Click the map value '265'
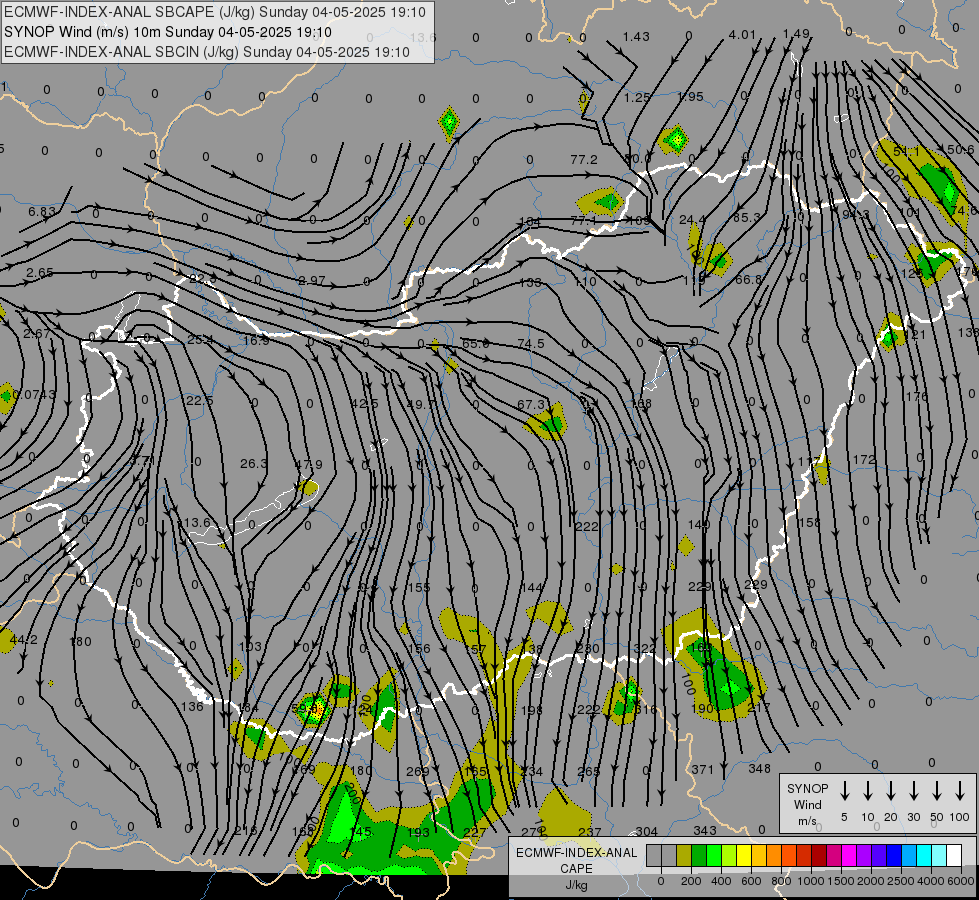The image size is (979, 900). (588, 771)
